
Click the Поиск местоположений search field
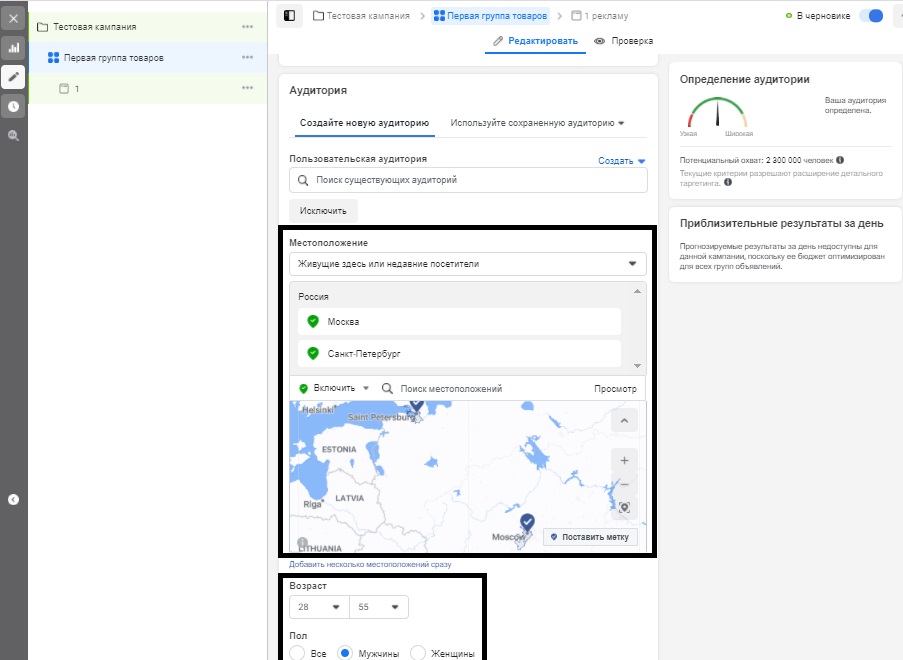pyautogui.click(x=452, y=389)
